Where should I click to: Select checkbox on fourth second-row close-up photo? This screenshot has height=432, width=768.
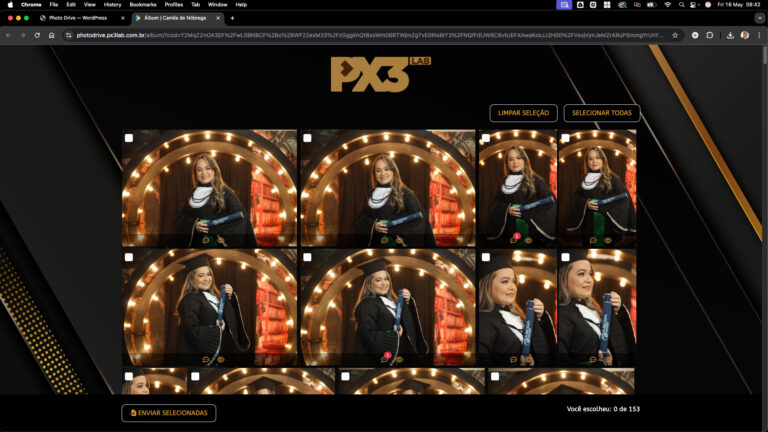pyautogui.click(x=565, y=257)
